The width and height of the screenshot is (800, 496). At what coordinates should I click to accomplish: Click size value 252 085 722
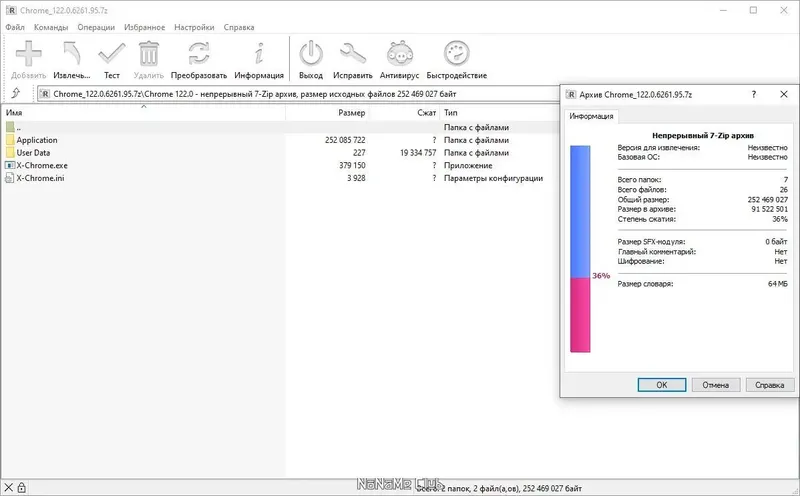[345, 140]
